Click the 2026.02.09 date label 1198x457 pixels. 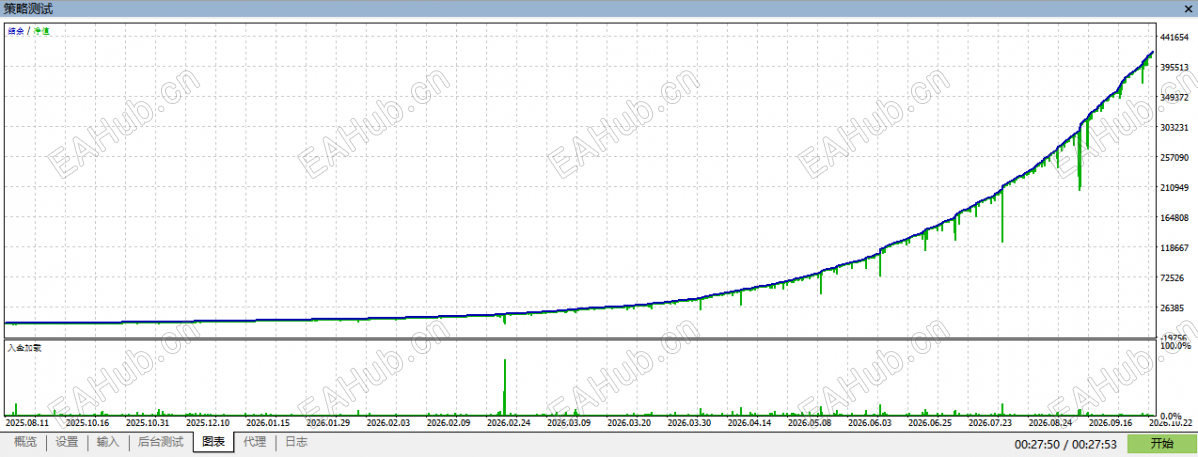(x=448, y=422)
